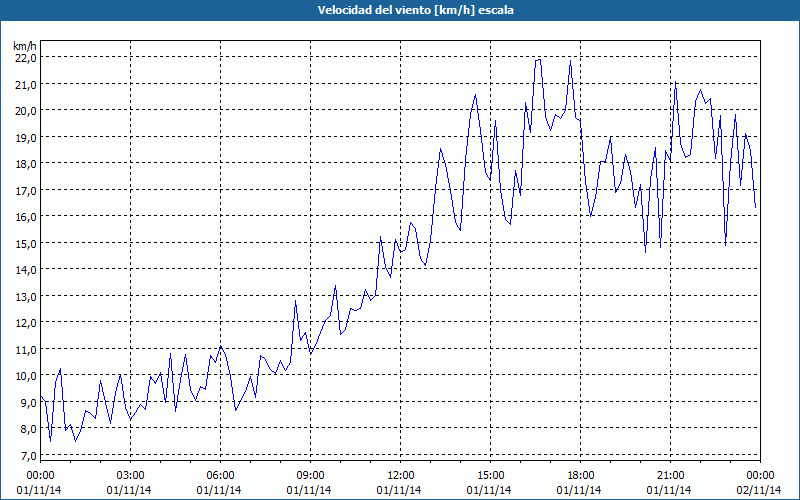Click the 02/11/14 date label
The height and width of the screenshot is (500, 800).
759,490
